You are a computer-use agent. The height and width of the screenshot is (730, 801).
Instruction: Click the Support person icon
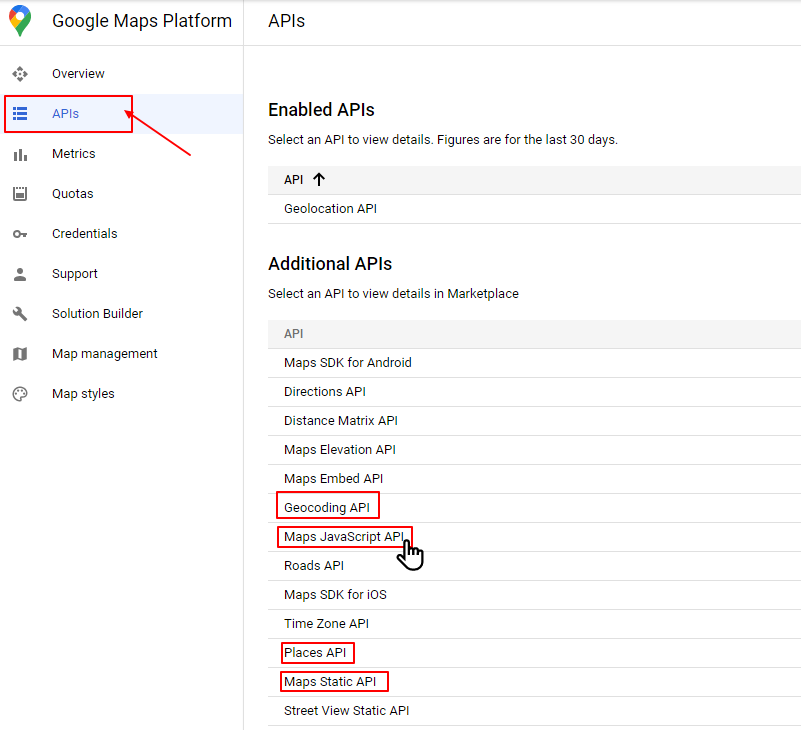[x=20, y=274]
